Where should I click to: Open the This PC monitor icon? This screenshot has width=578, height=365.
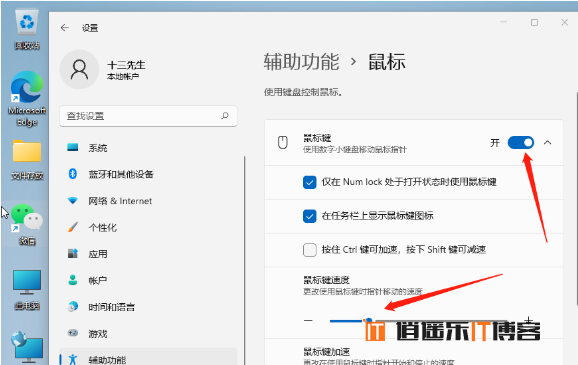(27, 282)
